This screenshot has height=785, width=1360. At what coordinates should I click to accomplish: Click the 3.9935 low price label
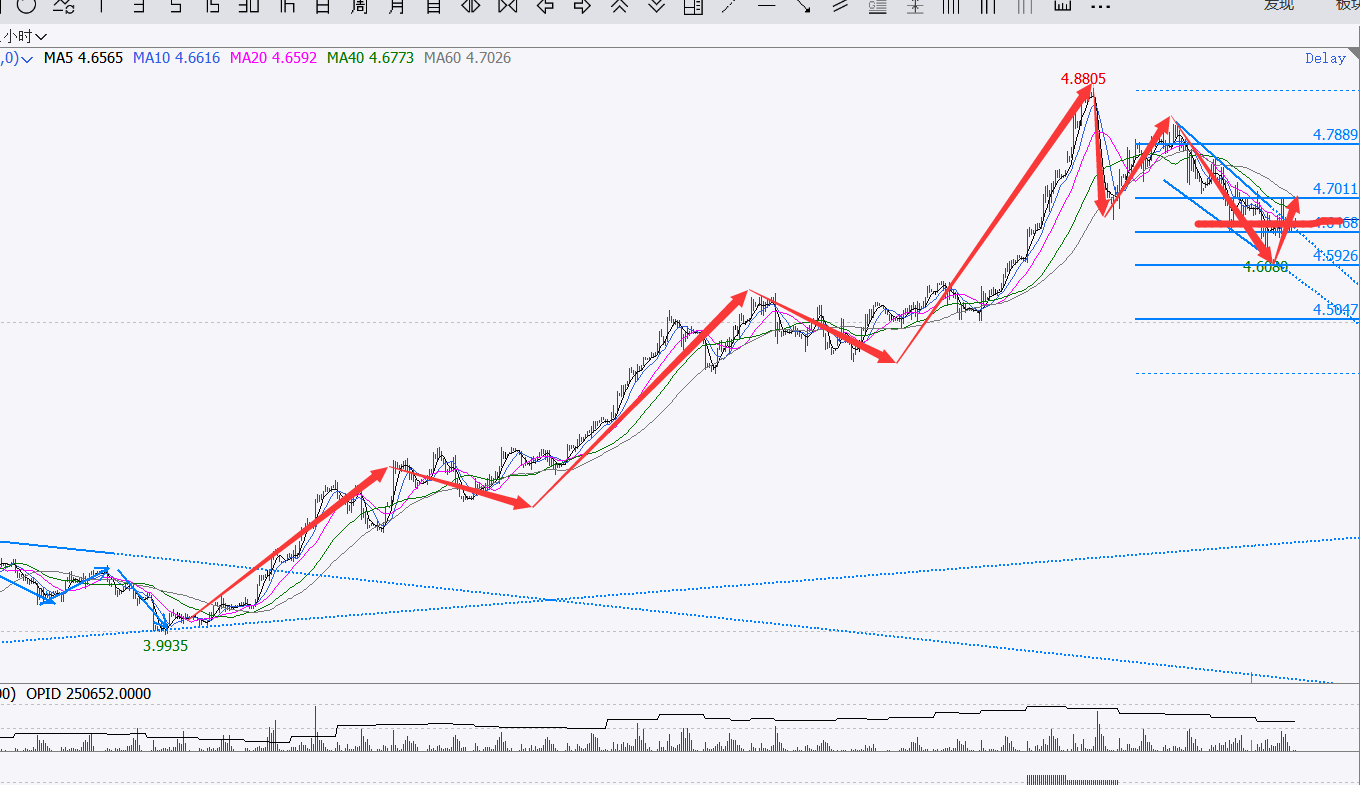coord(165,646)
